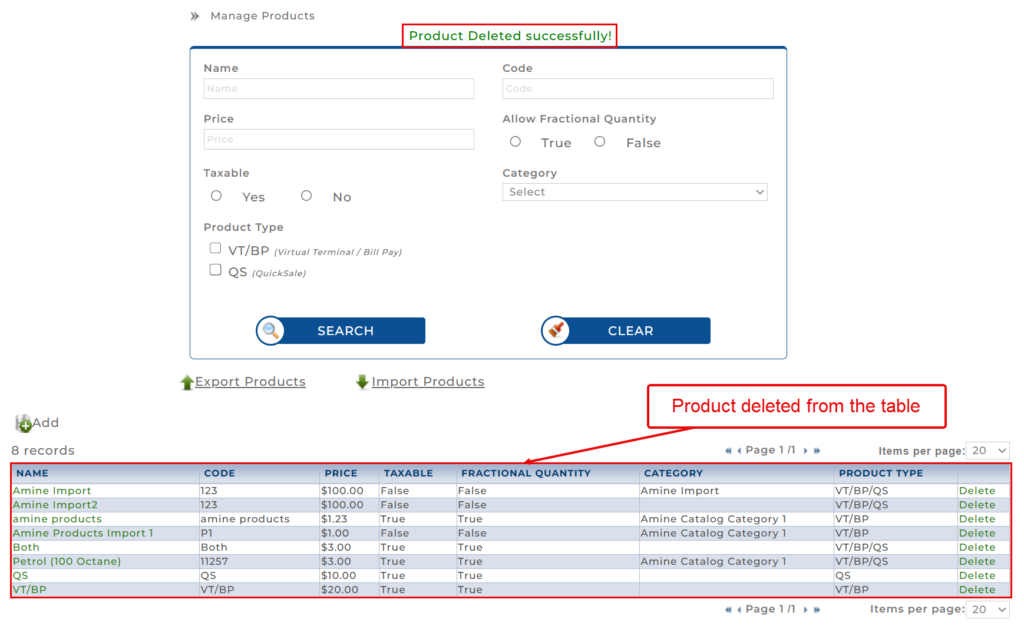The height and width of the screenshot is (629, 1024).
Task: Click bottom pager next page arrow
Action: [806, 609]
